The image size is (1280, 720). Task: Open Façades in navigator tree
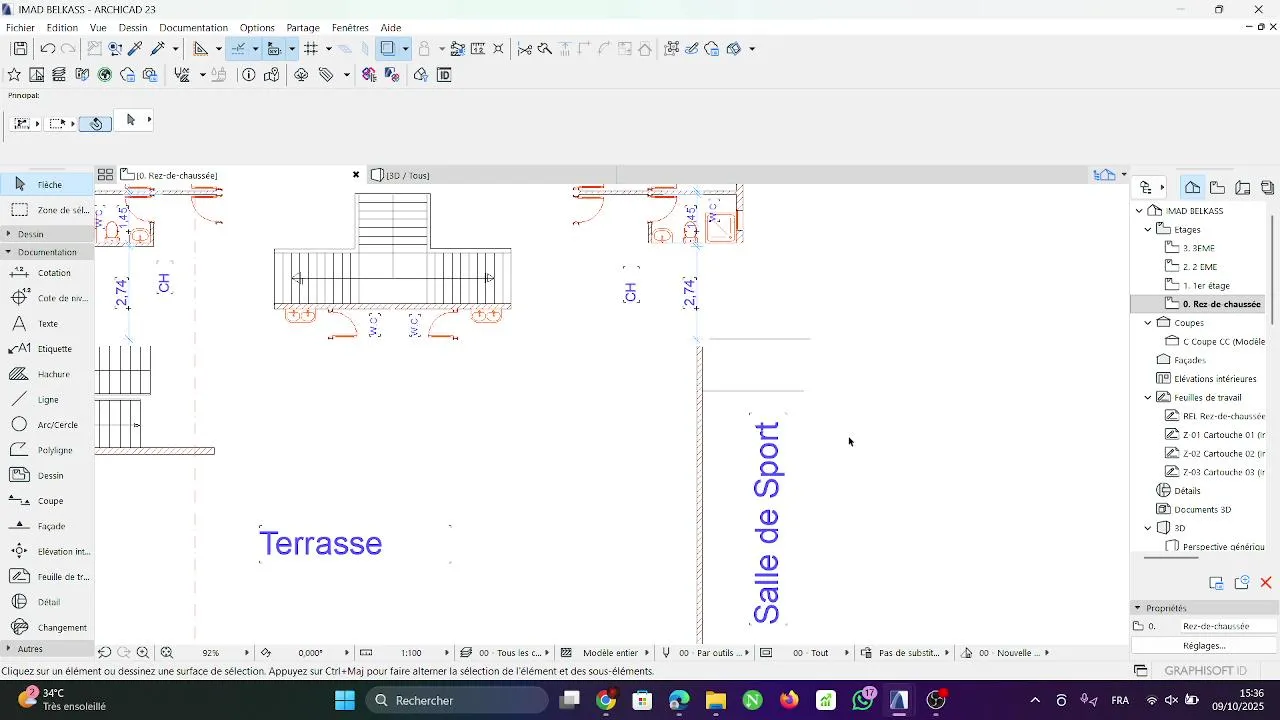point(1190,360)
